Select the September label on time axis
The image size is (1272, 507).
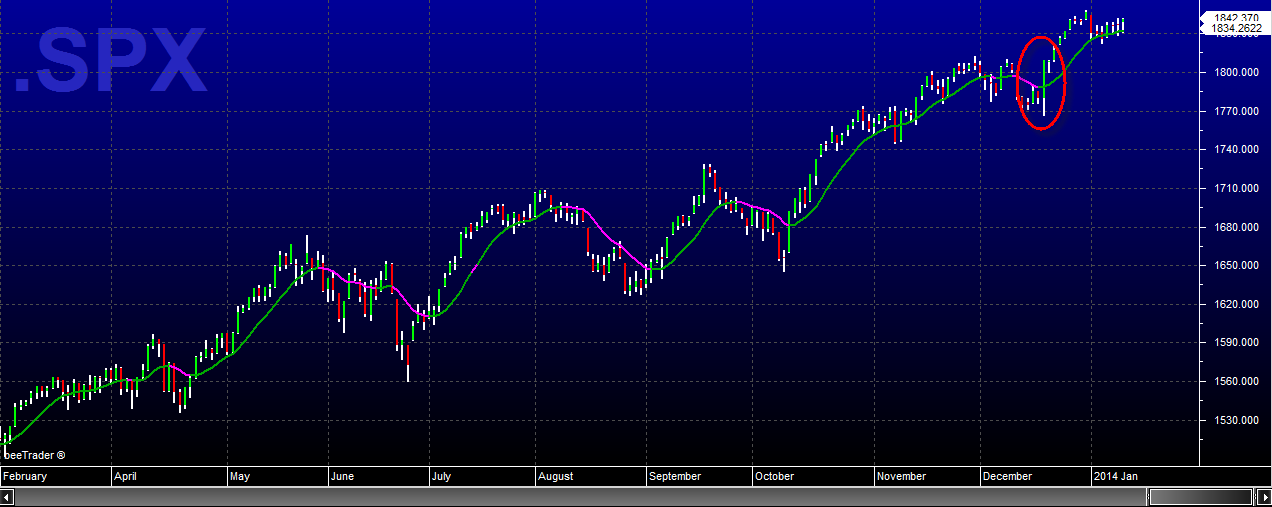coord(675,476)
